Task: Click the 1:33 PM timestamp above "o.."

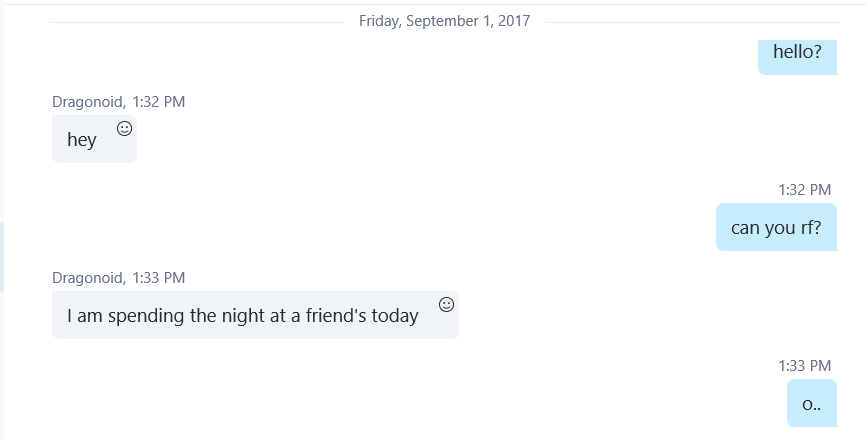Action: (x=805, y=366)
